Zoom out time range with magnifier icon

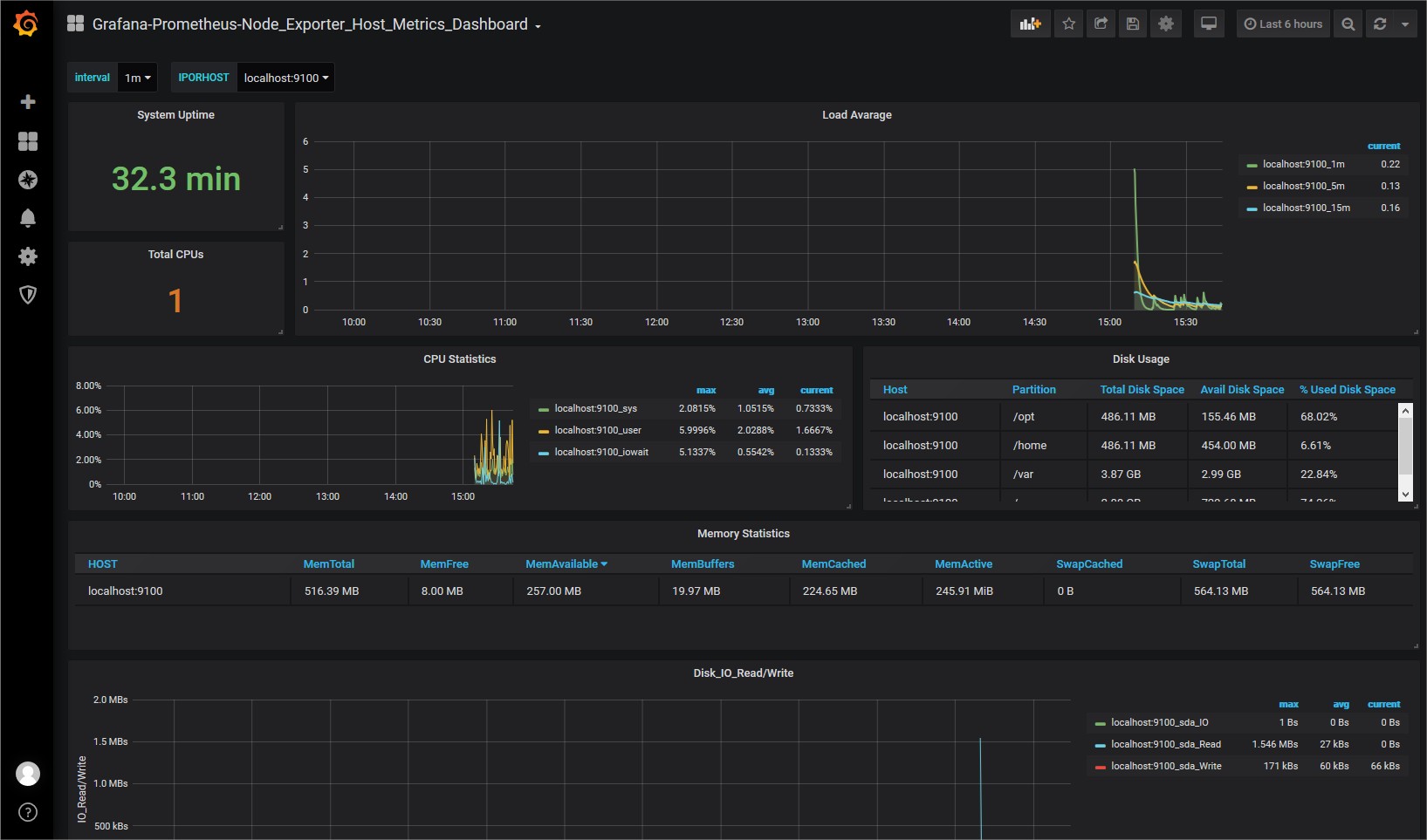pyautogui.click(x=1348, y=24)
